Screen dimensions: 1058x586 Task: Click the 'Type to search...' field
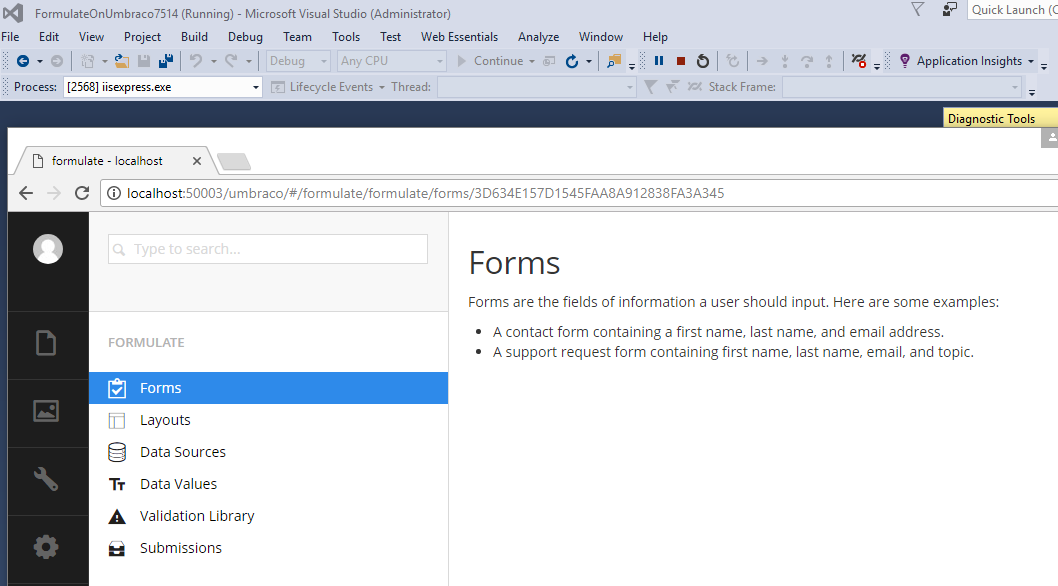coord(268,249)
